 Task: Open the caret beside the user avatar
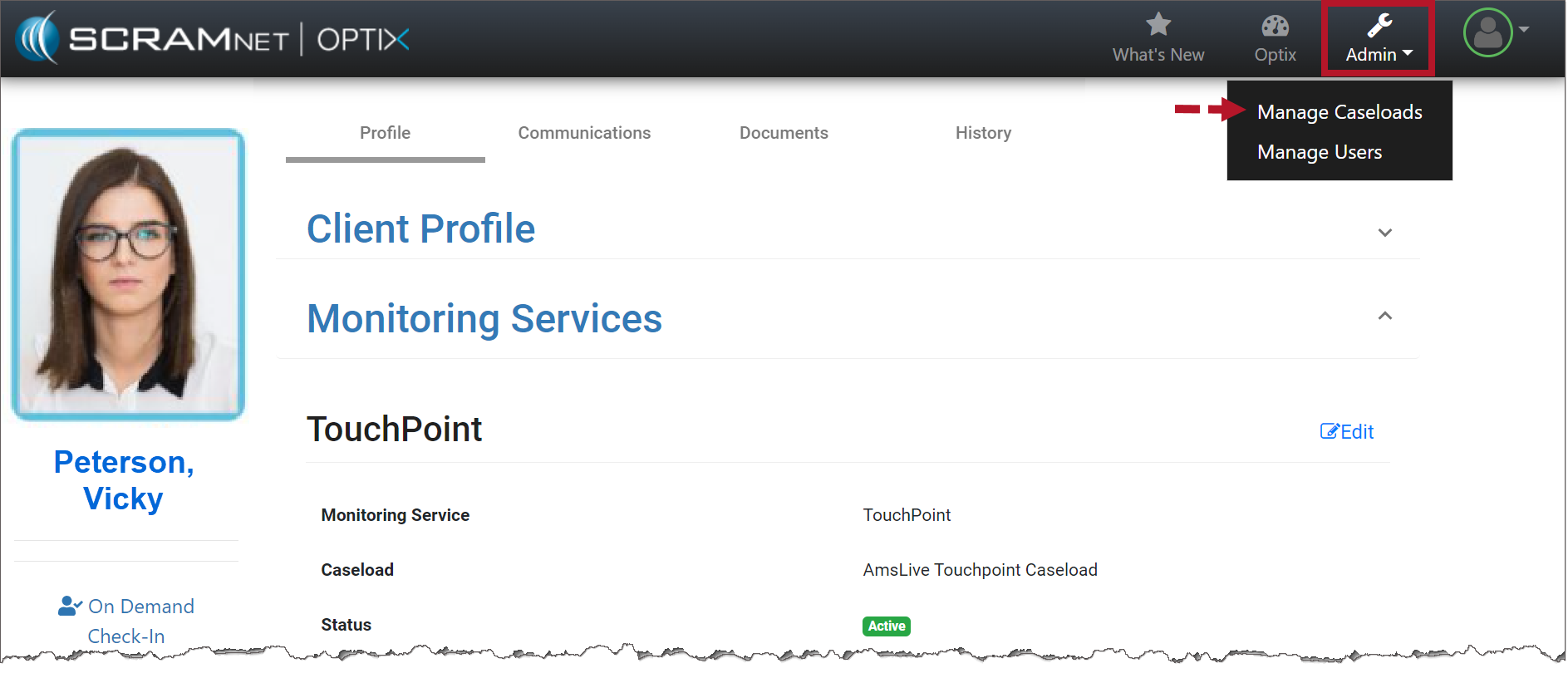point(1524,29)
